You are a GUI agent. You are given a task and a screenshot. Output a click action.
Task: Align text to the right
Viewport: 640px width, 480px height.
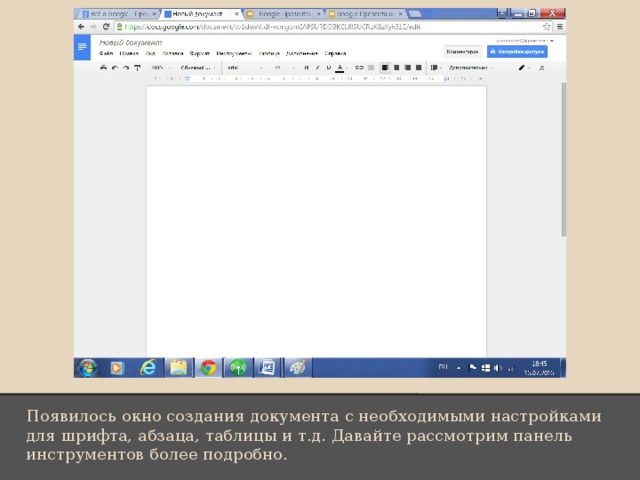[407, 68]
